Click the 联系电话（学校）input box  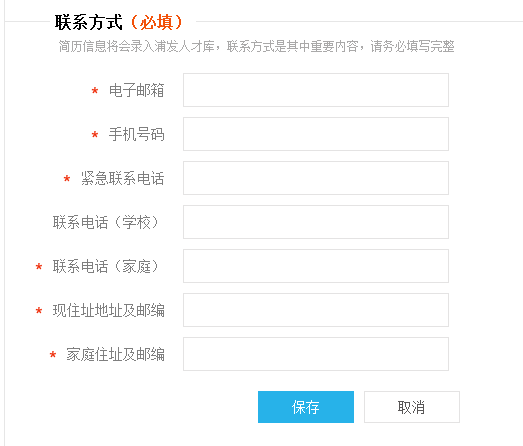pos(316,222)
